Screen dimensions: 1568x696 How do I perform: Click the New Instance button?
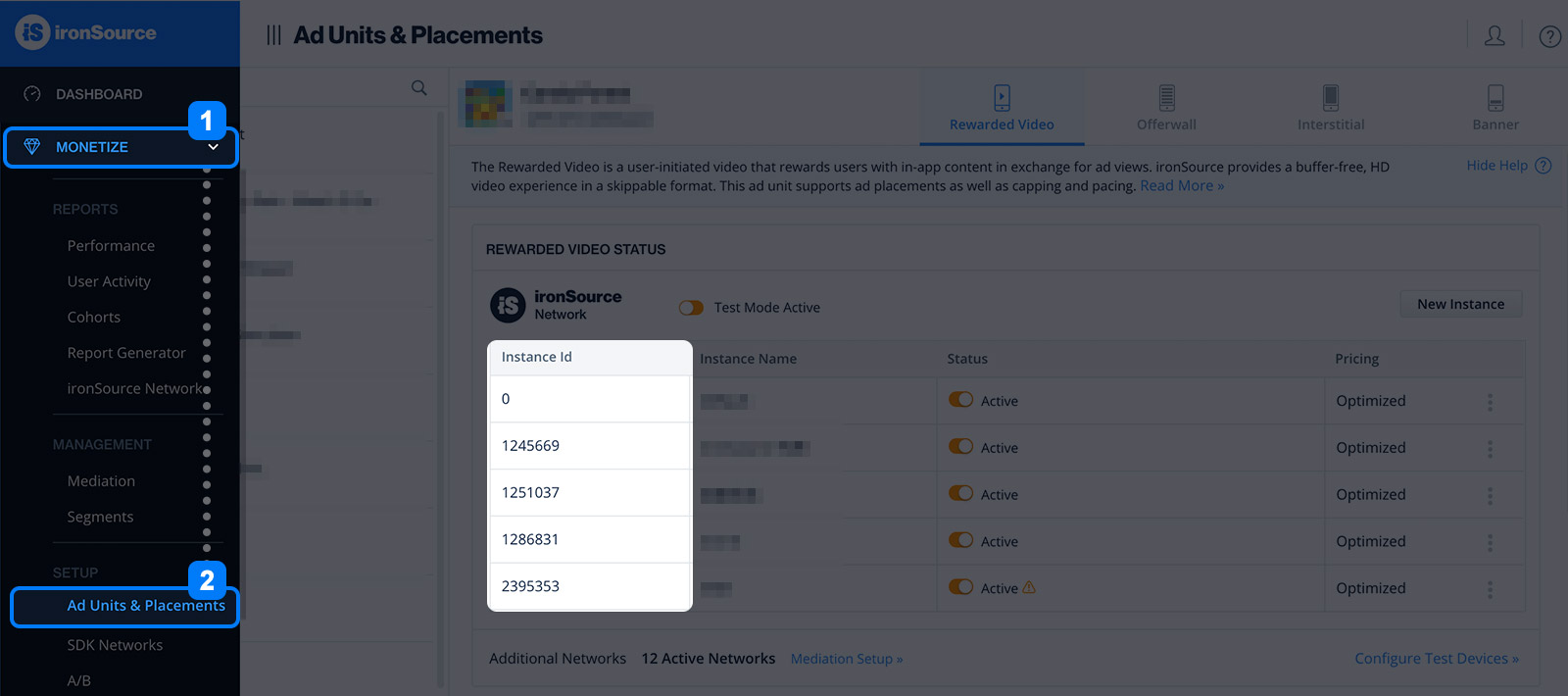1460,304
